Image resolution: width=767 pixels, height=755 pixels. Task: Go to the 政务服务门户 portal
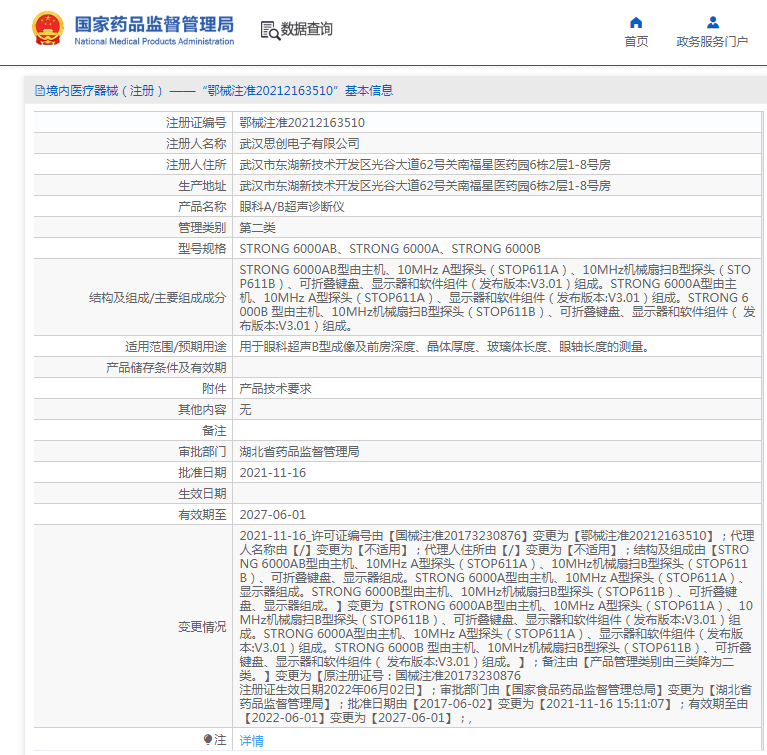click(x=712, y=41)
